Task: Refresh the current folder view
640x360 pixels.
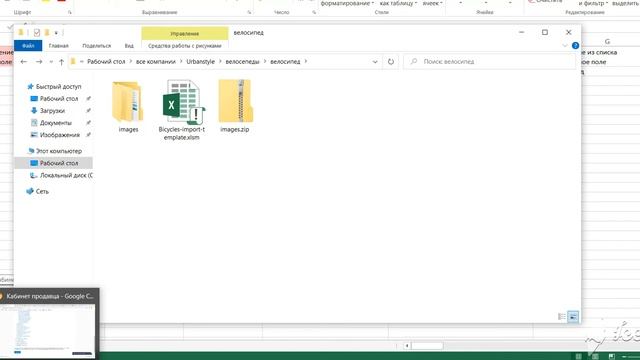Action: tap(391, 62)
